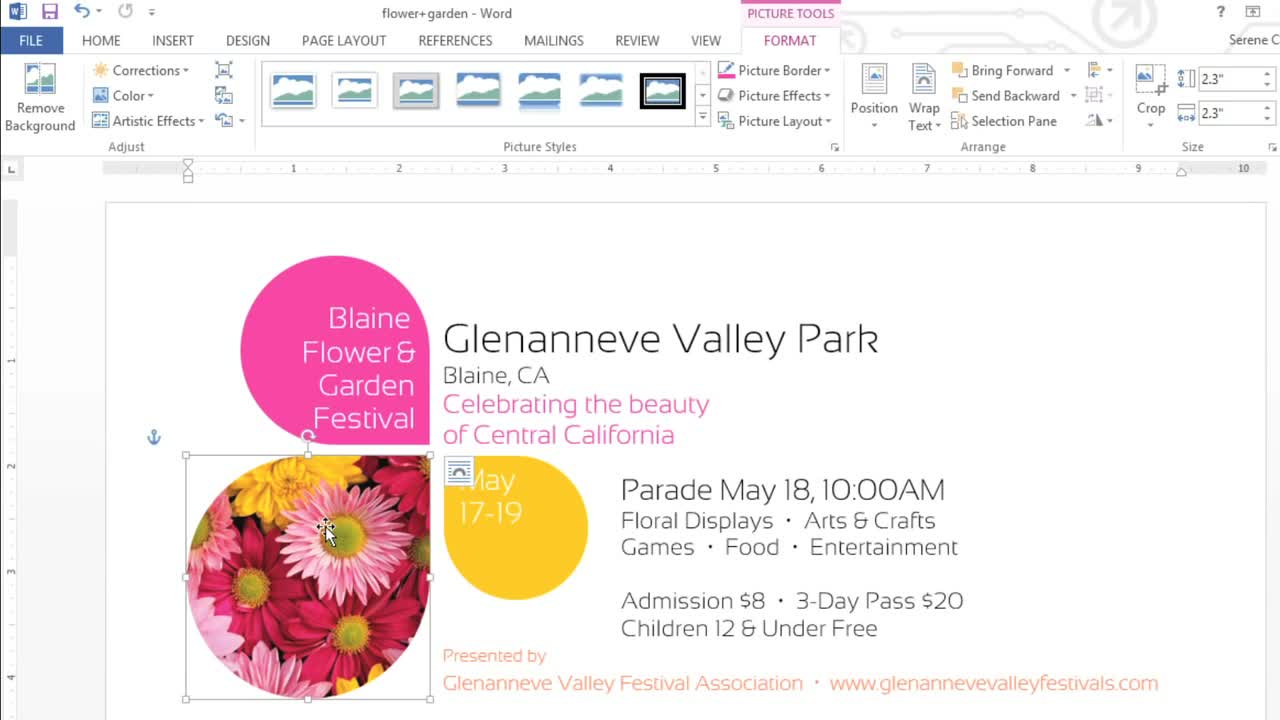1280x720 pixels.
Task: Apply the first picture style thumbnail
Action: (293, 91)
